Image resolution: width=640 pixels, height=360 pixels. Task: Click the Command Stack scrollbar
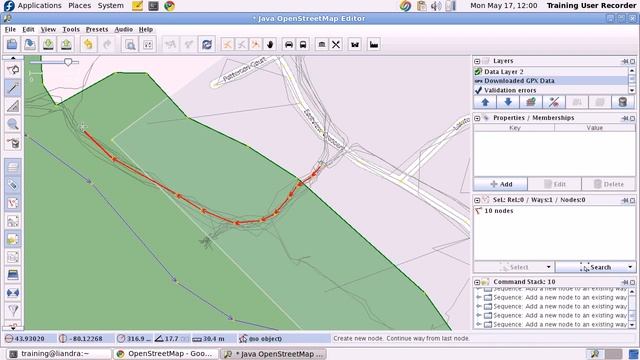(x=632, y=308)
